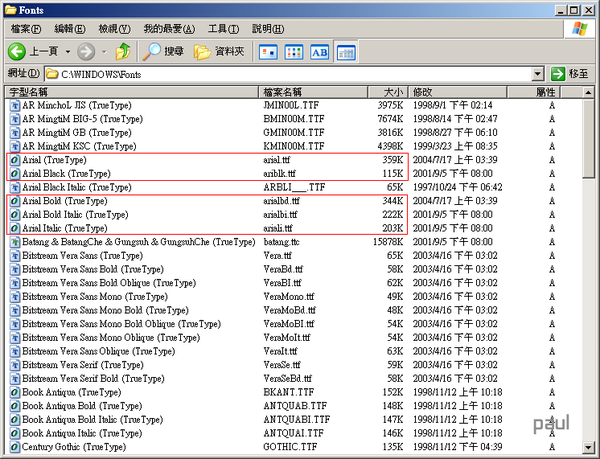Select the Bitstream Vera Serif (TrueType) icon

15,365
